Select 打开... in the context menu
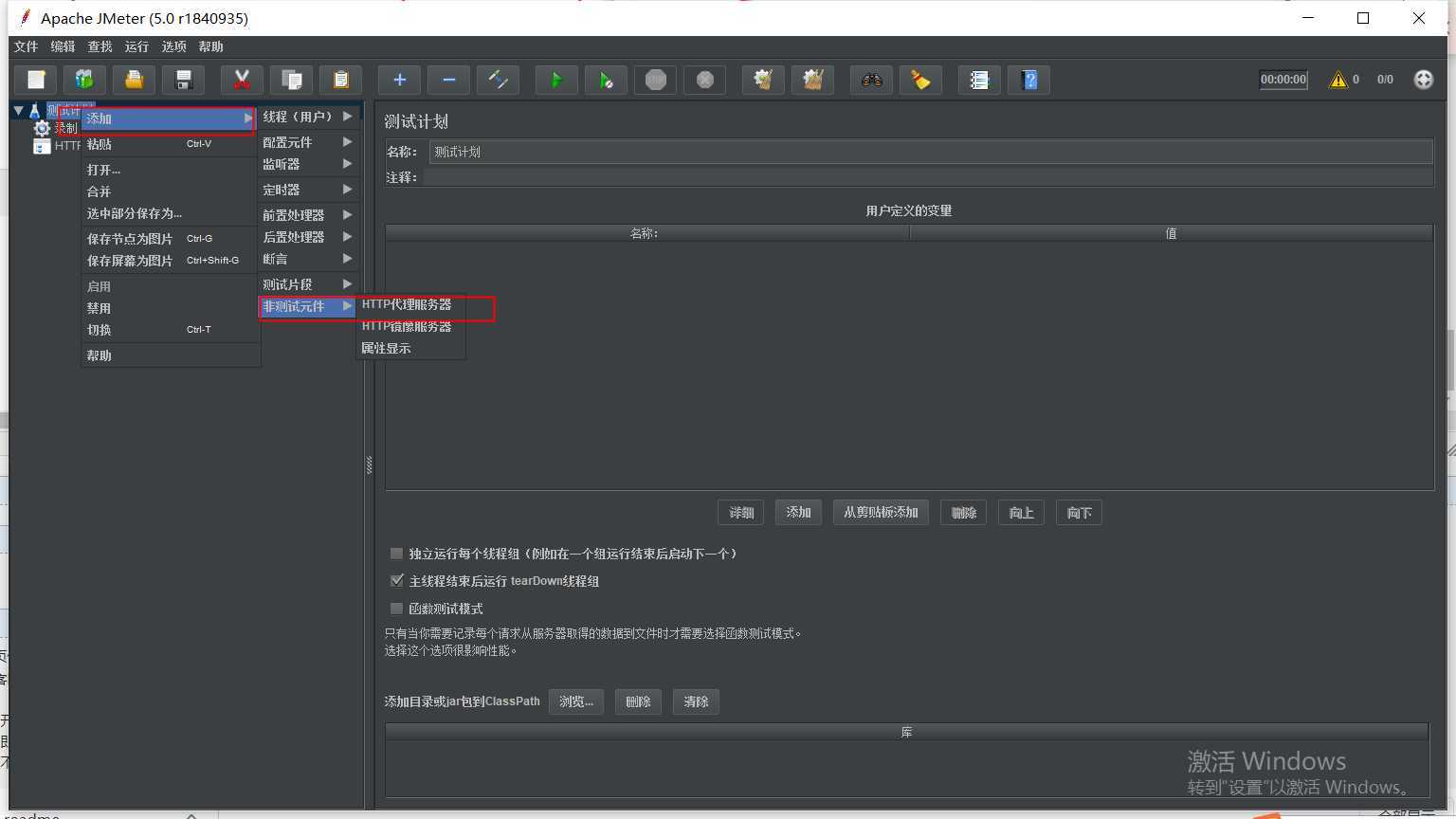 tap(170, 170)
